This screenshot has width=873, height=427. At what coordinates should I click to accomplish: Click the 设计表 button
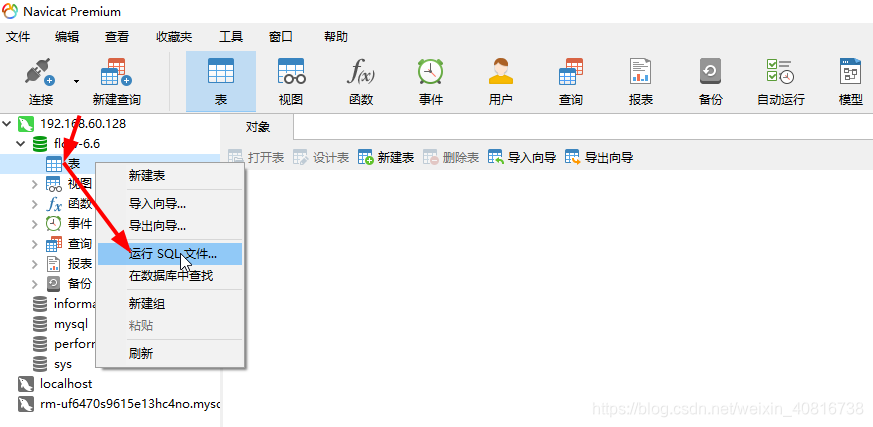coord(321,158)
